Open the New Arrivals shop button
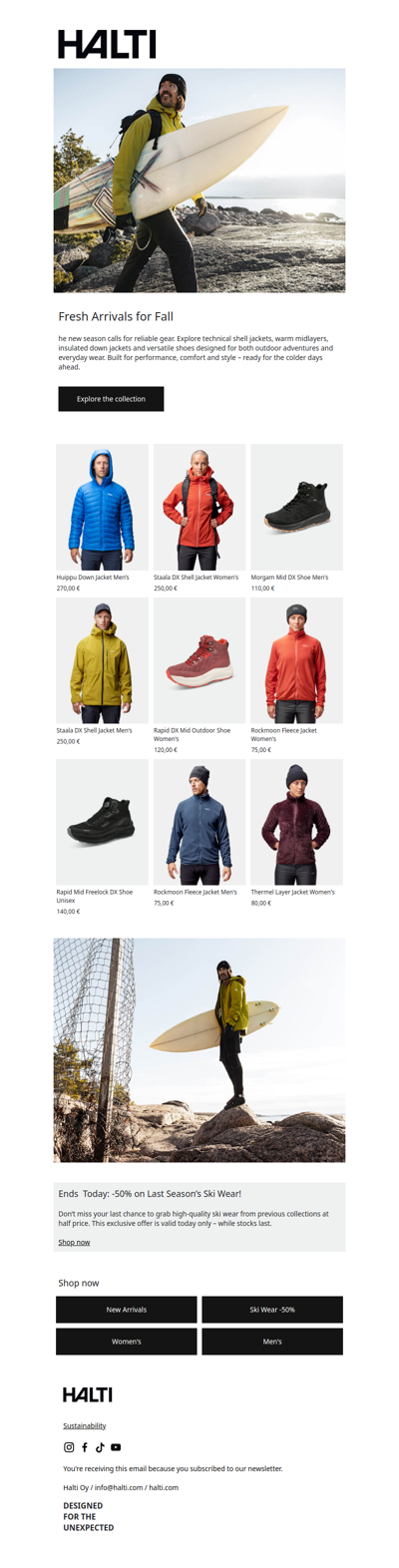The height and width of the screenshot is (1568, 399). 127,1309
